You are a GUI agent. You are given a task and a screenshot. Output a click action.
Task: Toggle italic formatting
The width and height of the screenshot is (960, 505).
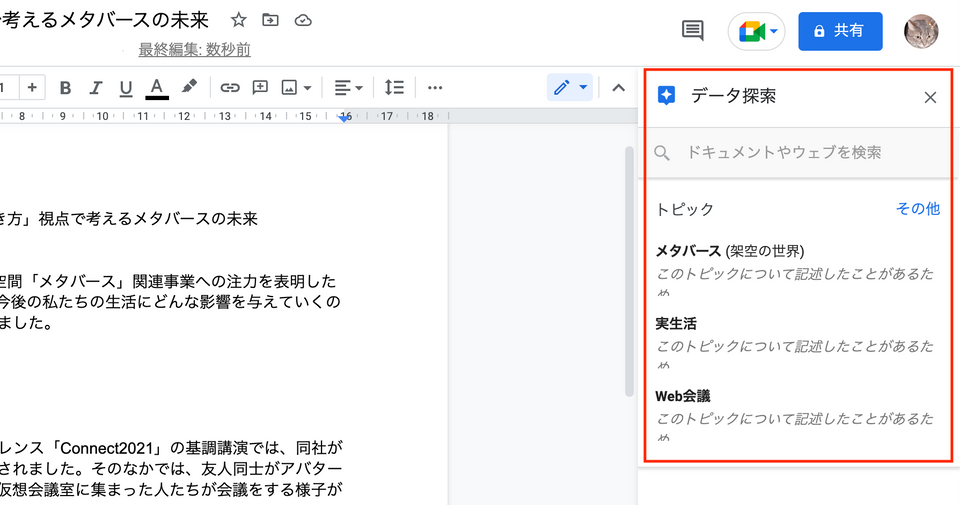pyautogui.click(x=96, y=88)
